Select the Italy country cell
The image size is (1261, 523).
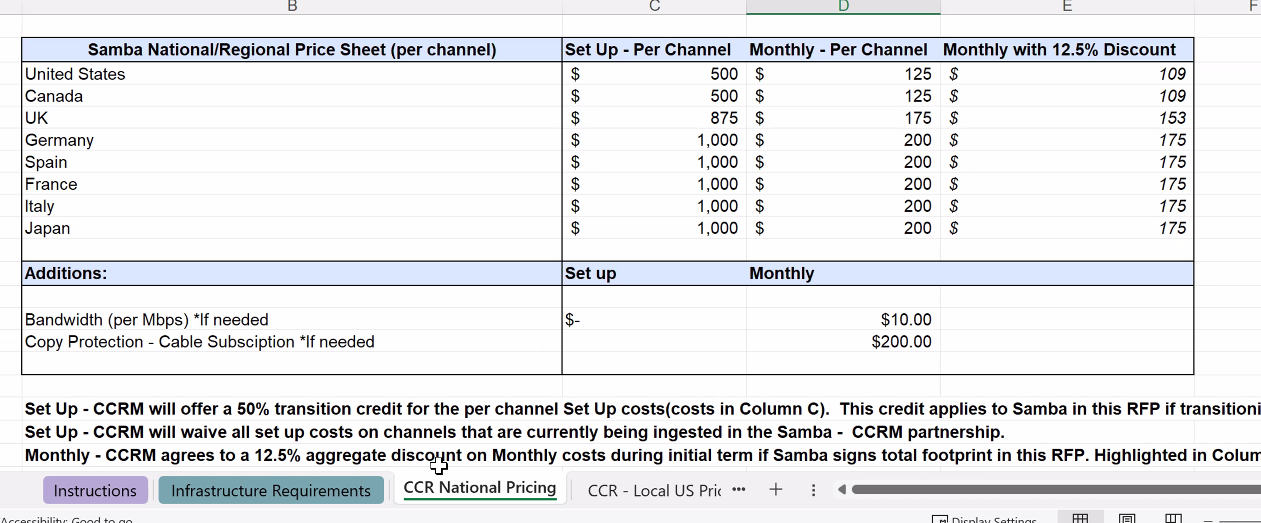coord(292,206)
